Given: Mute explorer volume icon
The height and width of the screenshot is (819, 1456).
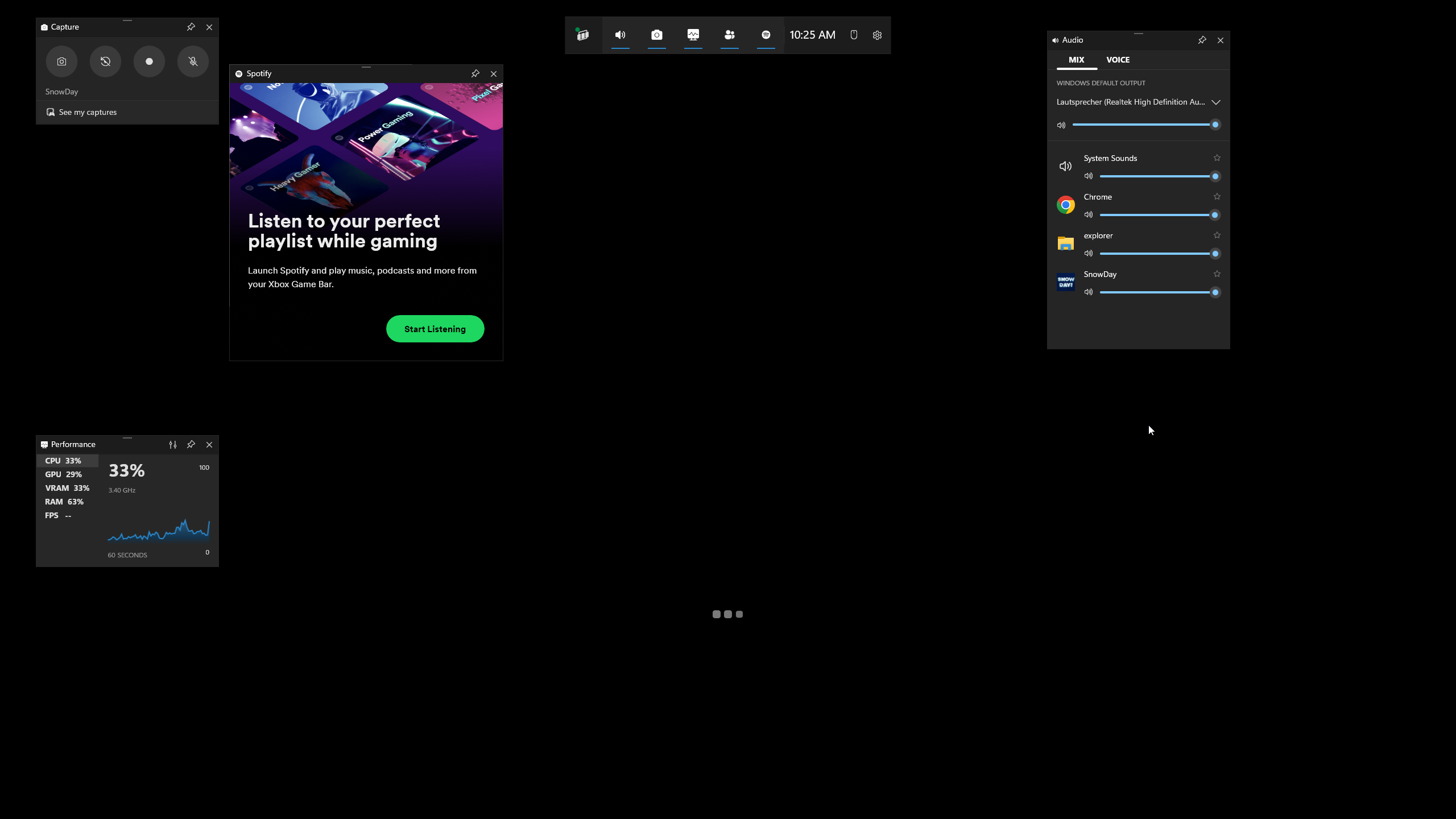Looking at the screenshot, I should pos(1089,254).
